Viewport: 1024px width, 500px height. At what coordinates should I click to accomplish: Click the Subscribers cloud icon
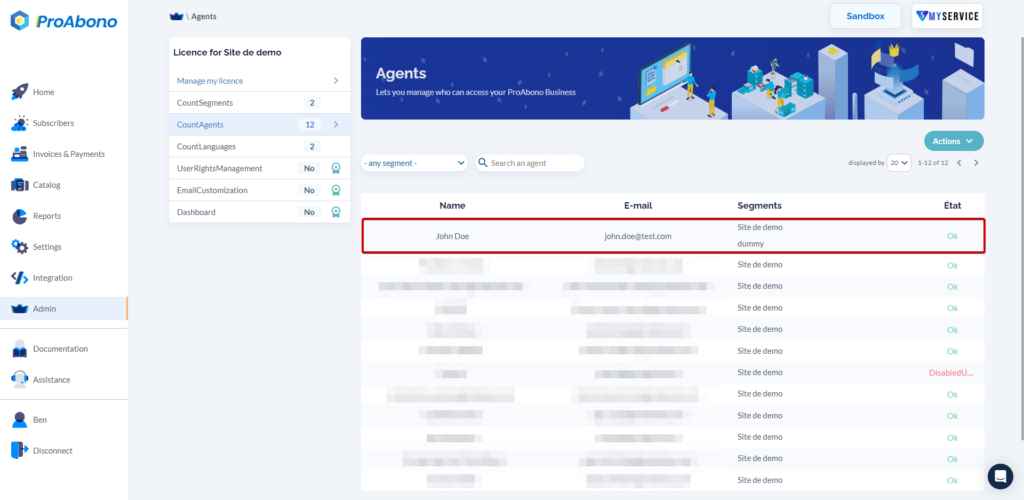pos(20,123)
